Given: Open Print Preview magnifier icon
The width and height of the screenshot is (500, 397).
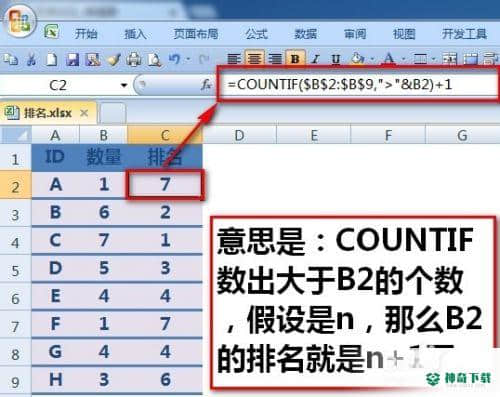Looking at the screenshot, I should tap(154, 60).
